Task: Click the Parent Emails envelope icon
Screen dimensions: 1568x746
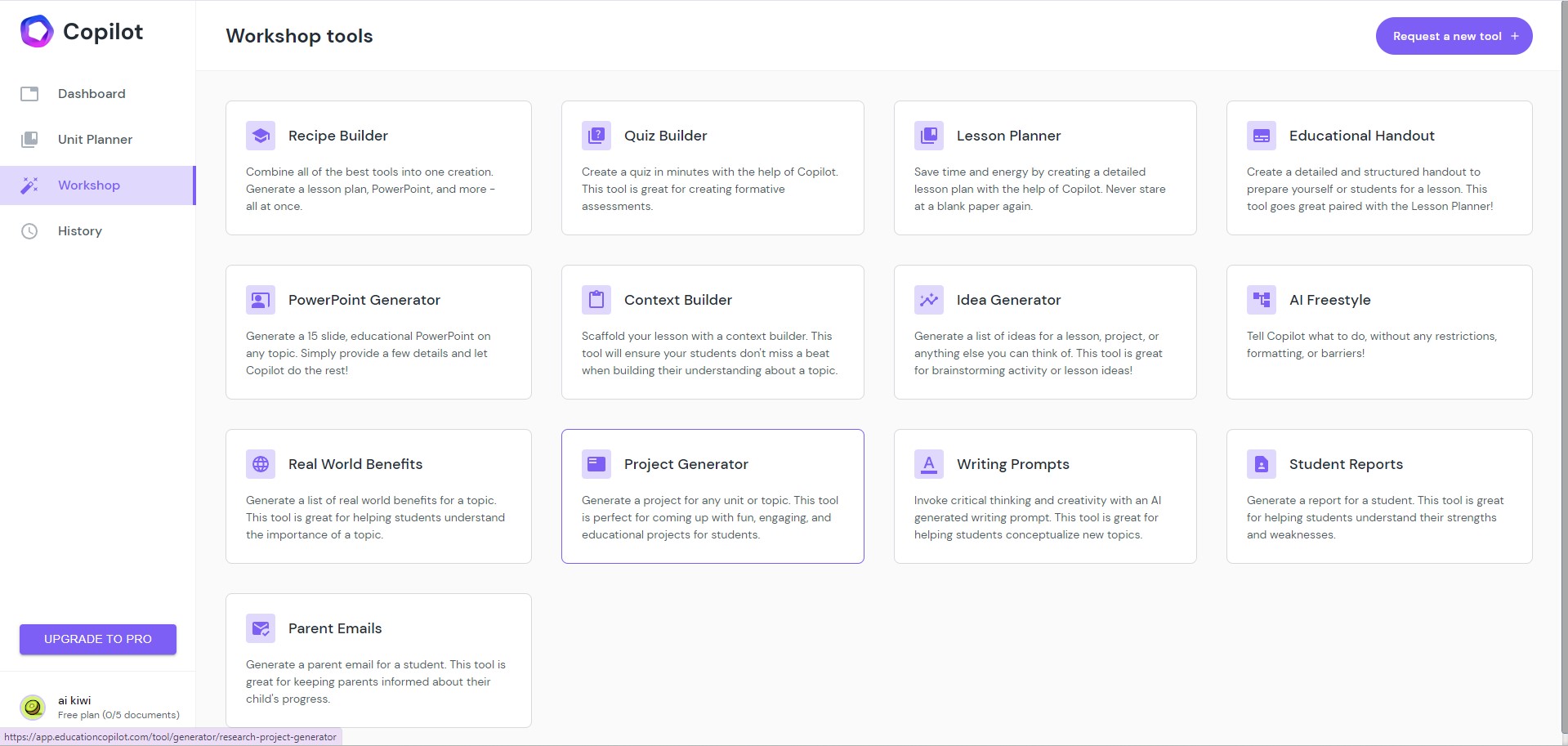Action: (261, 628)
